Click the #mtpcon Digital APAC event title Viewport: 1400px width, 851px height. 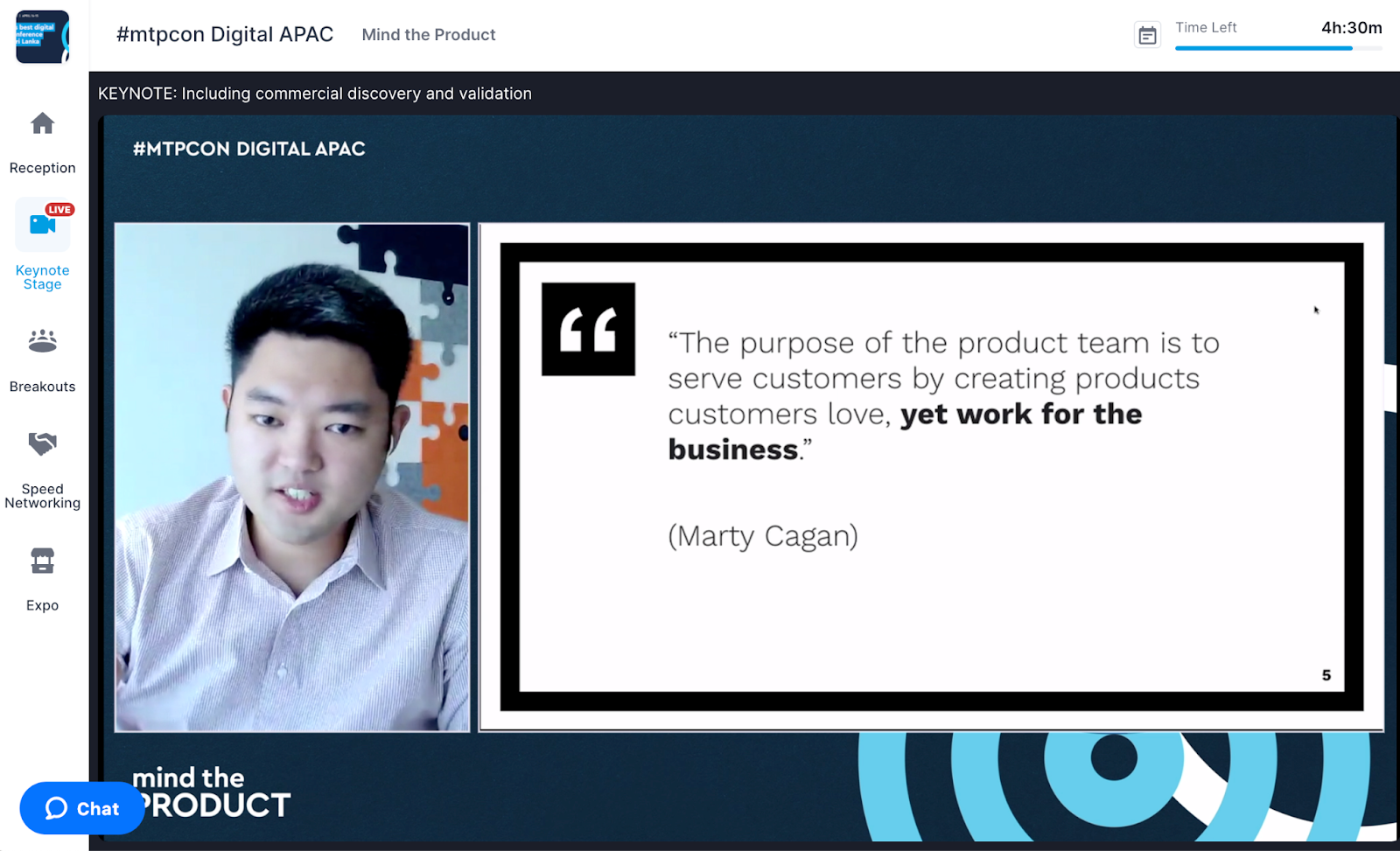pyautogui.click(x=225, y=34)
